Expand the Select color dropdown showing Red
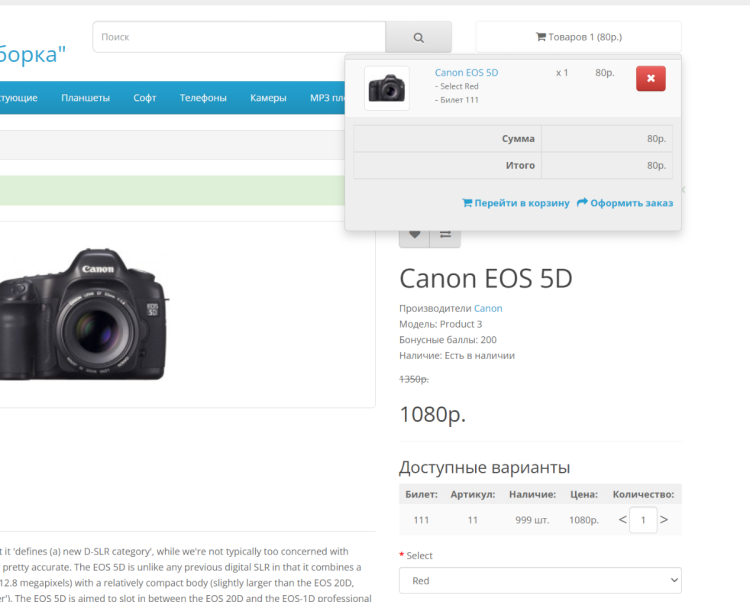Screen dimensions: 750x602 [540, 580]
